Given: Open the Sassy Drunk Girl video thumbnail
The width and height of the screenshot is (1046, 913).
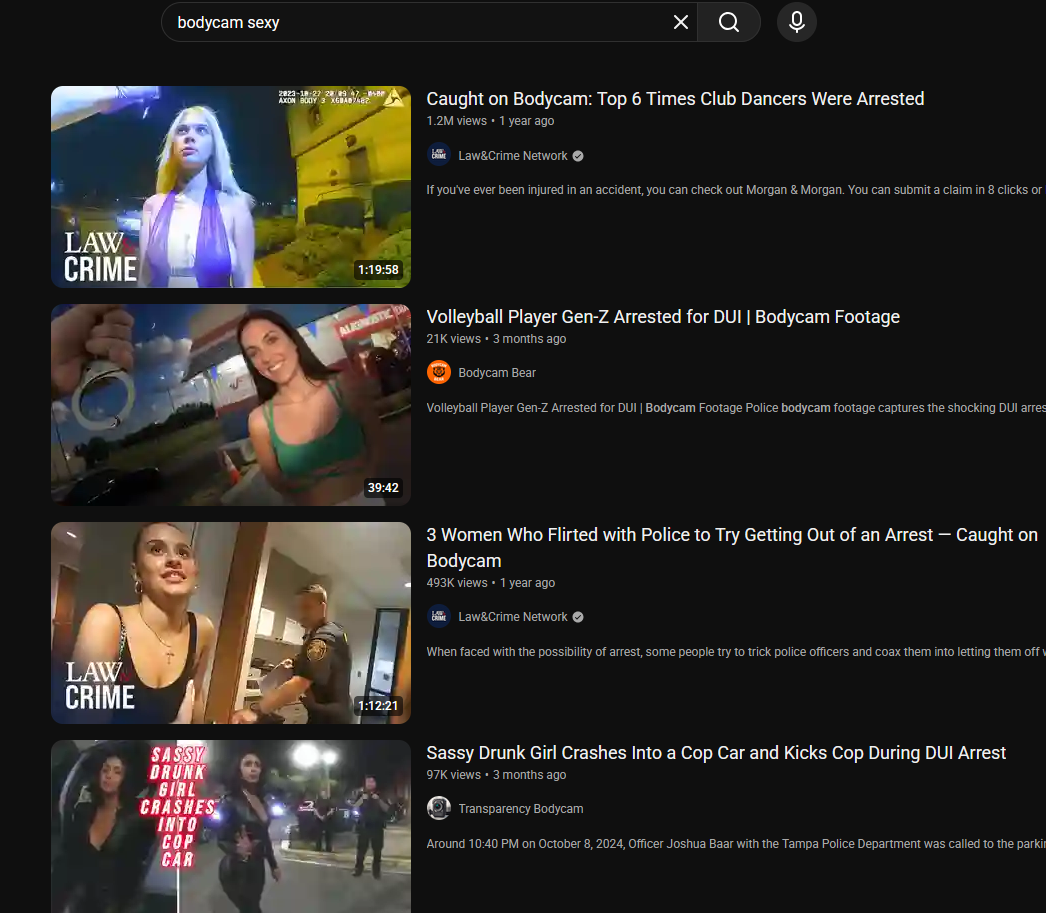Looking at the screenshot, I should coord(231,826).
